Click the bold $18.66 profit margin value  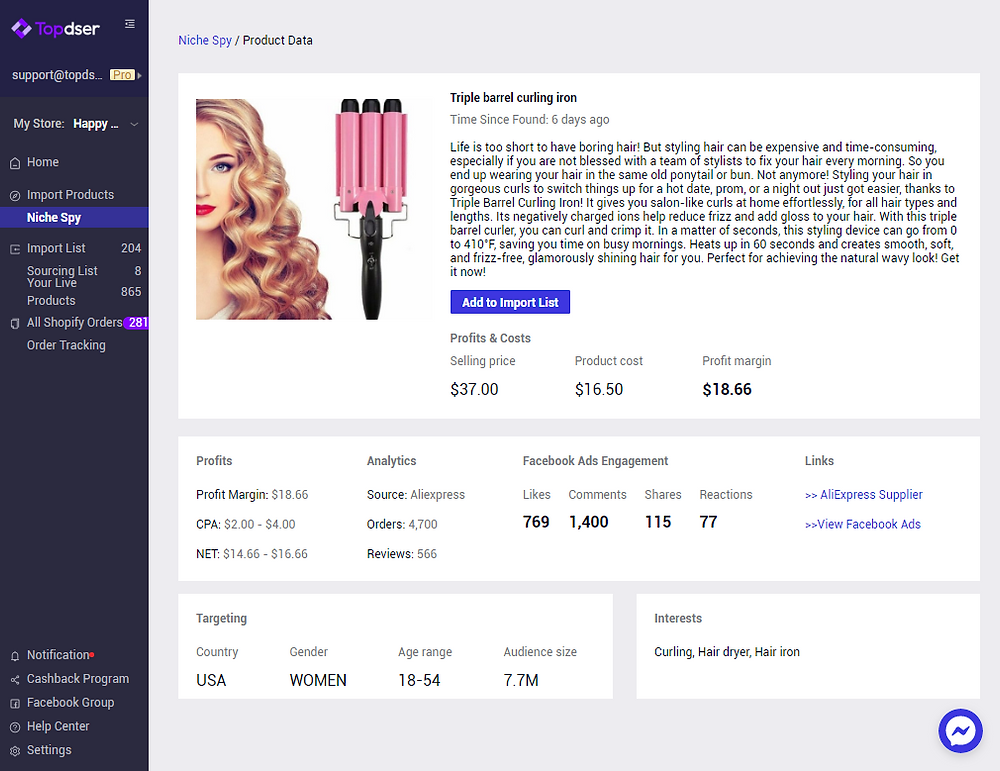point(727,389)
